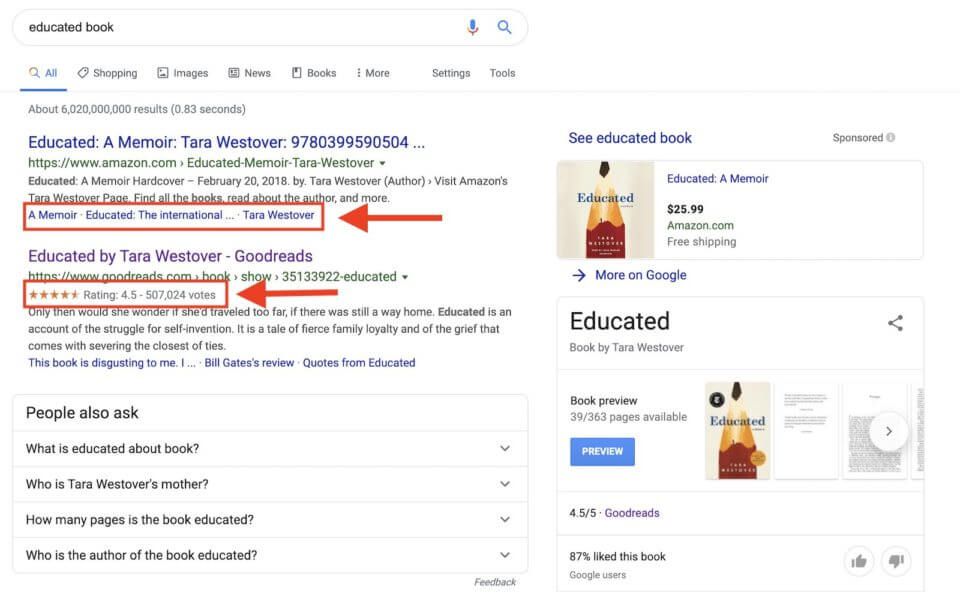Screen dimensions: 960x592
Task: Open the Educated cover in Book preview
Action: coord(738,430)
